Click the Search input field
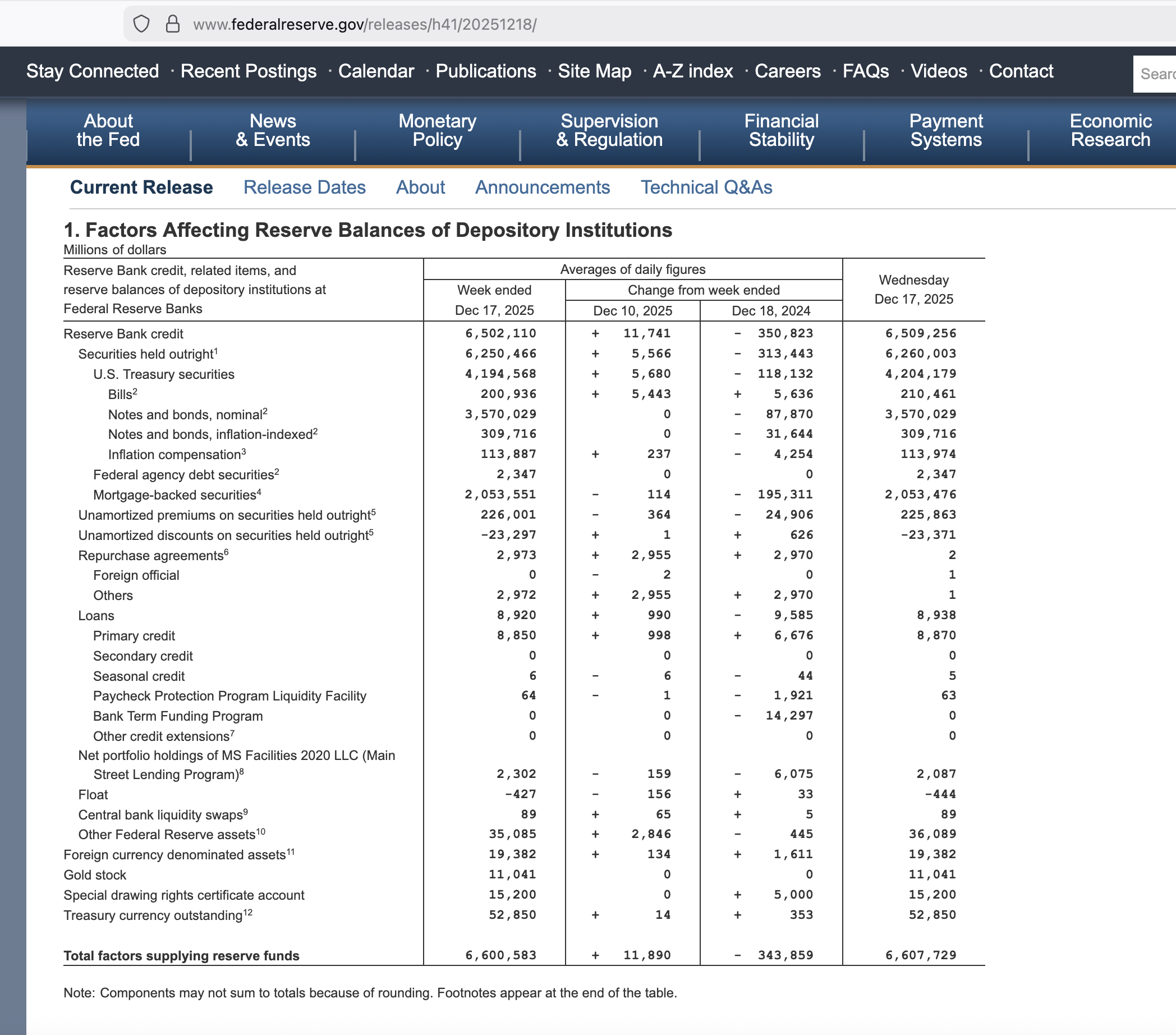 point(1155,74)
